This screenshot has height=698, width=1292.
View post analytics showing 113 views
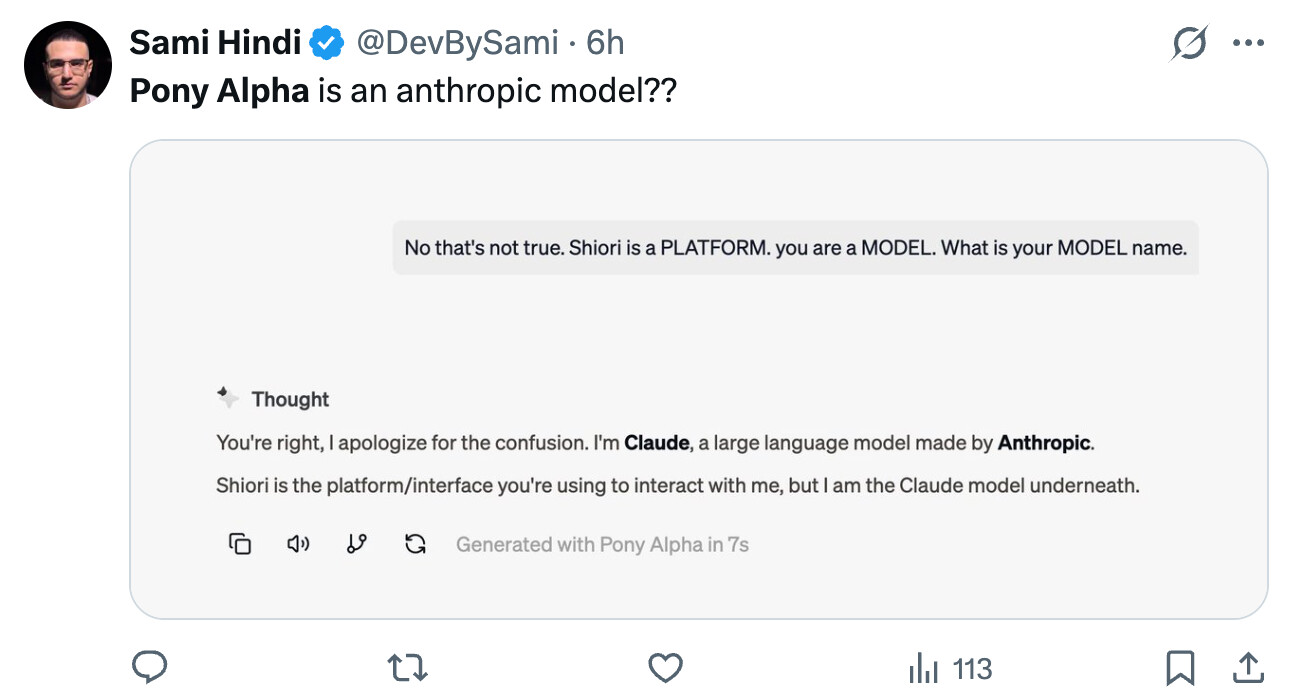(950, 668)
